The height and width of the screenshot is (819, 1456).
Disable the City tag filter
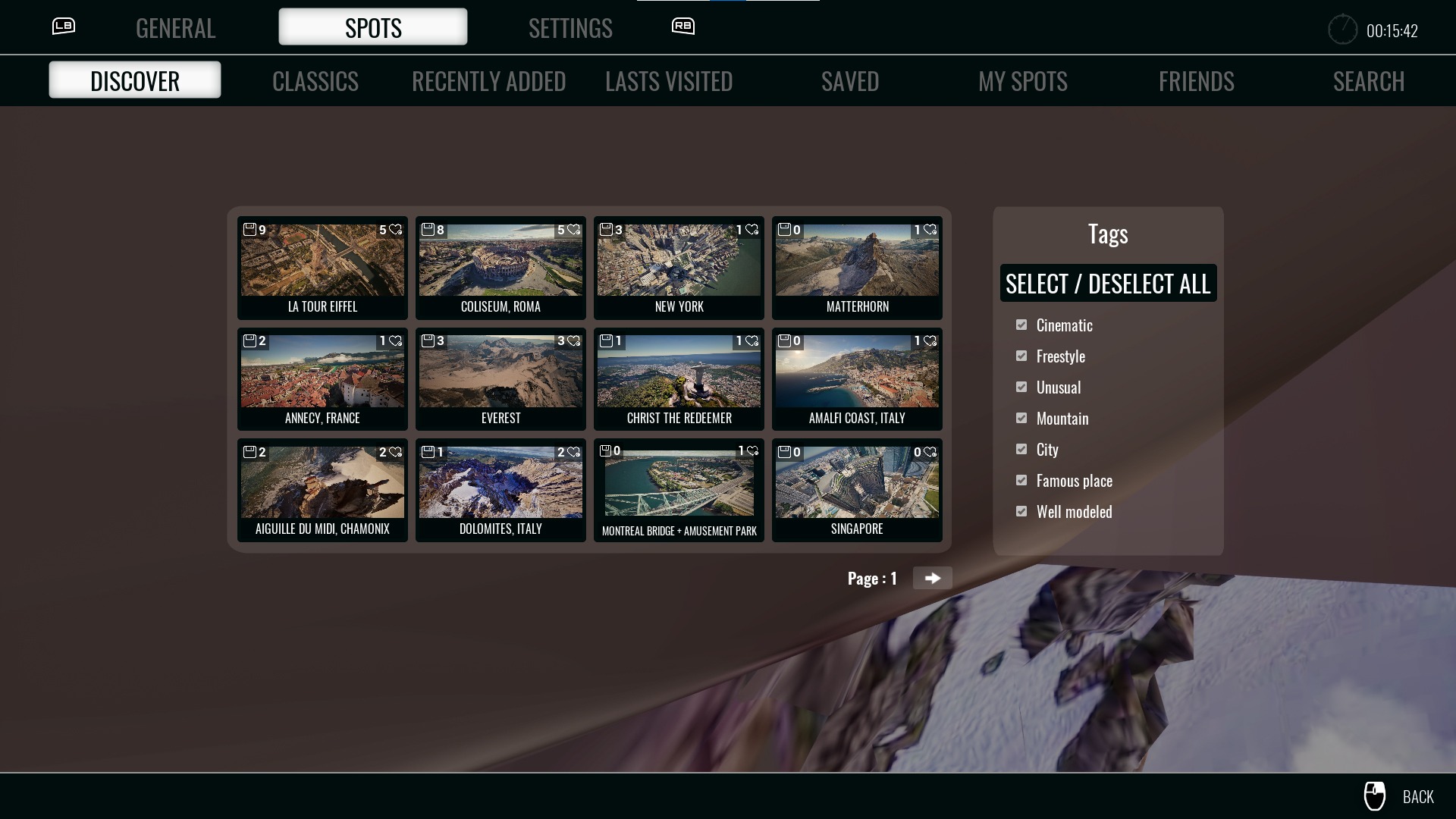pos(1021,449)
